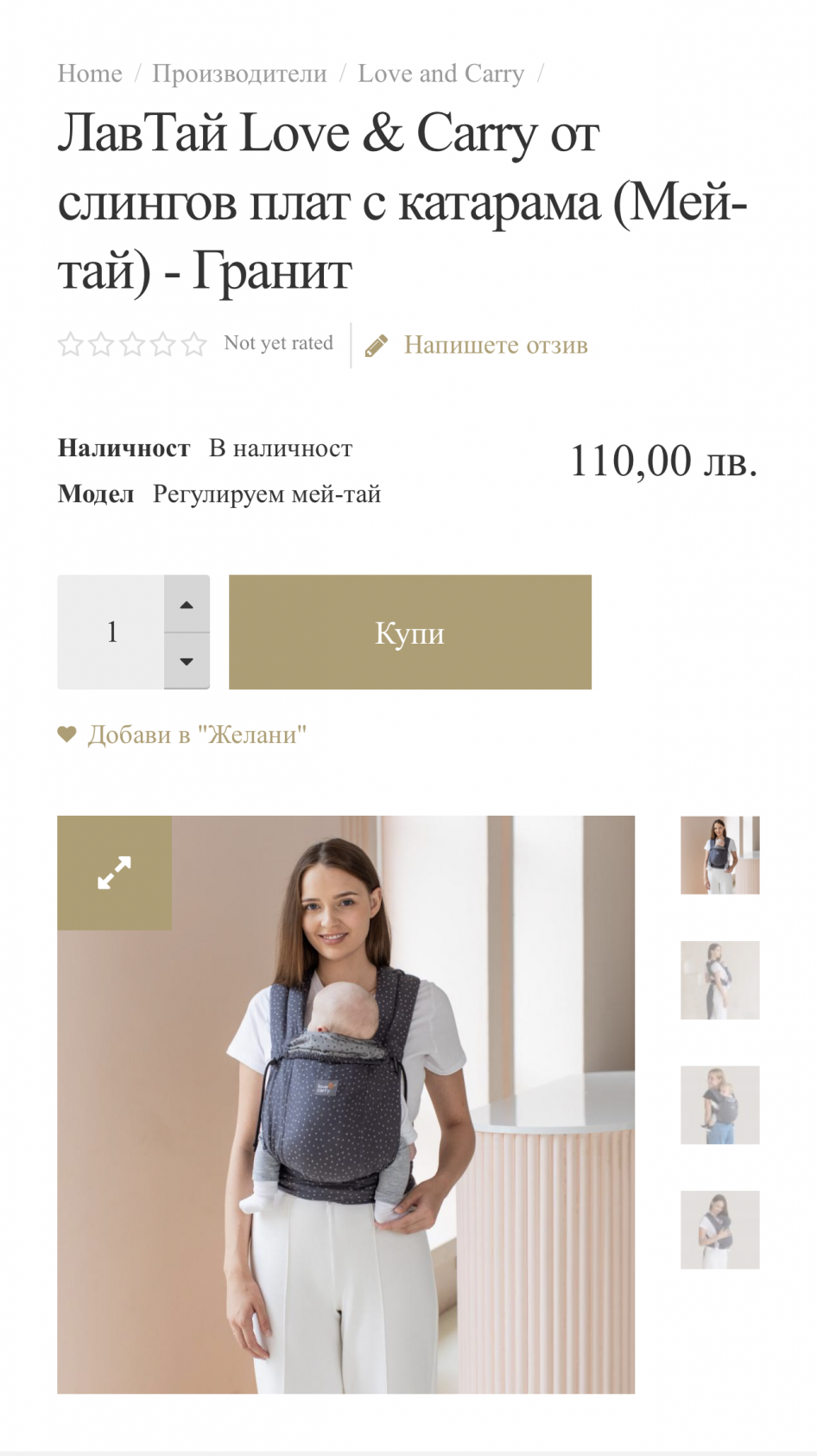Open the fullscreen image expand icon
The image size is (817, 1456).
114,873
